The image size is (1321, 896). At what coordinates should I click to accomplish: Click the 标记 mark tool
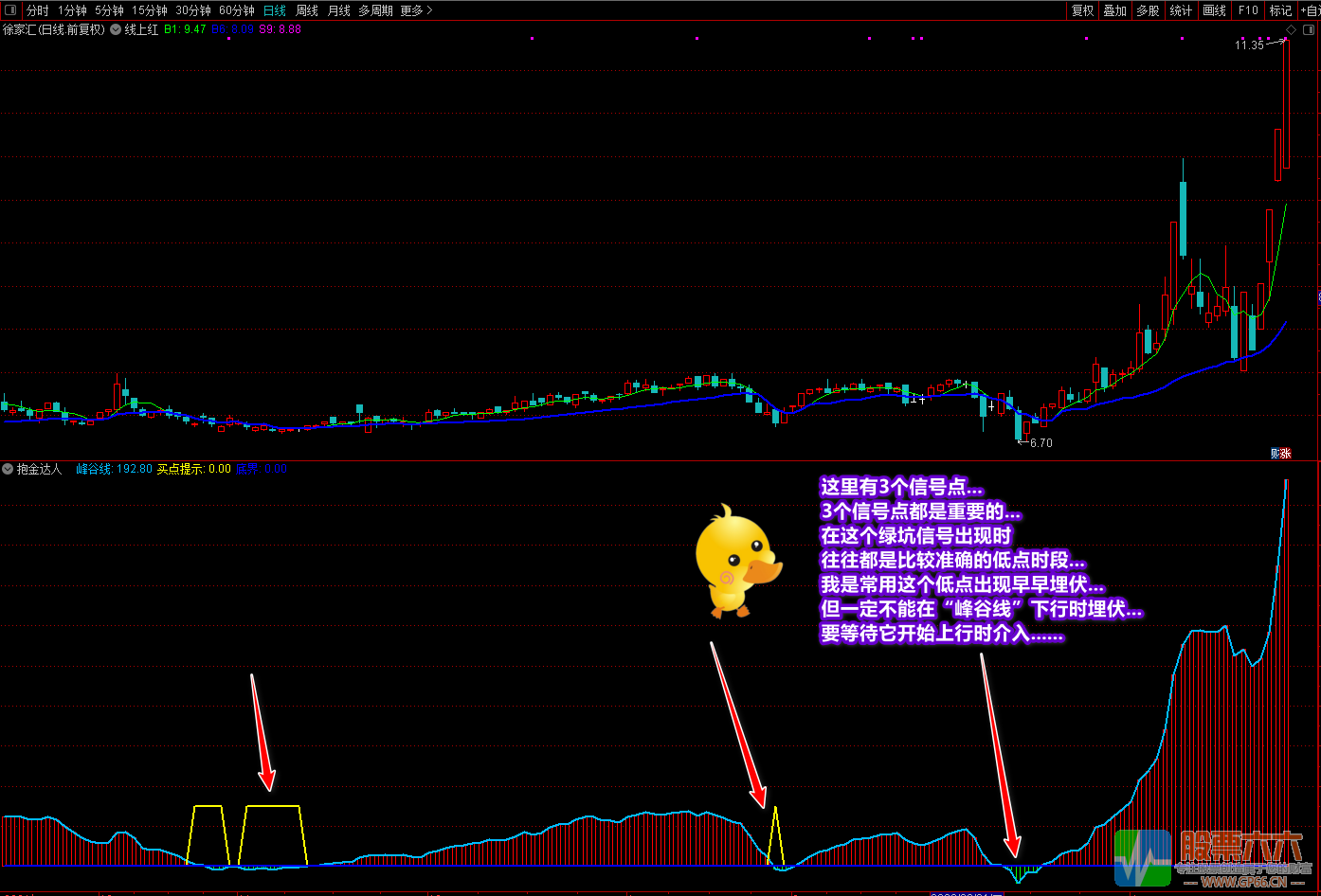click(x=1280, y=10)
